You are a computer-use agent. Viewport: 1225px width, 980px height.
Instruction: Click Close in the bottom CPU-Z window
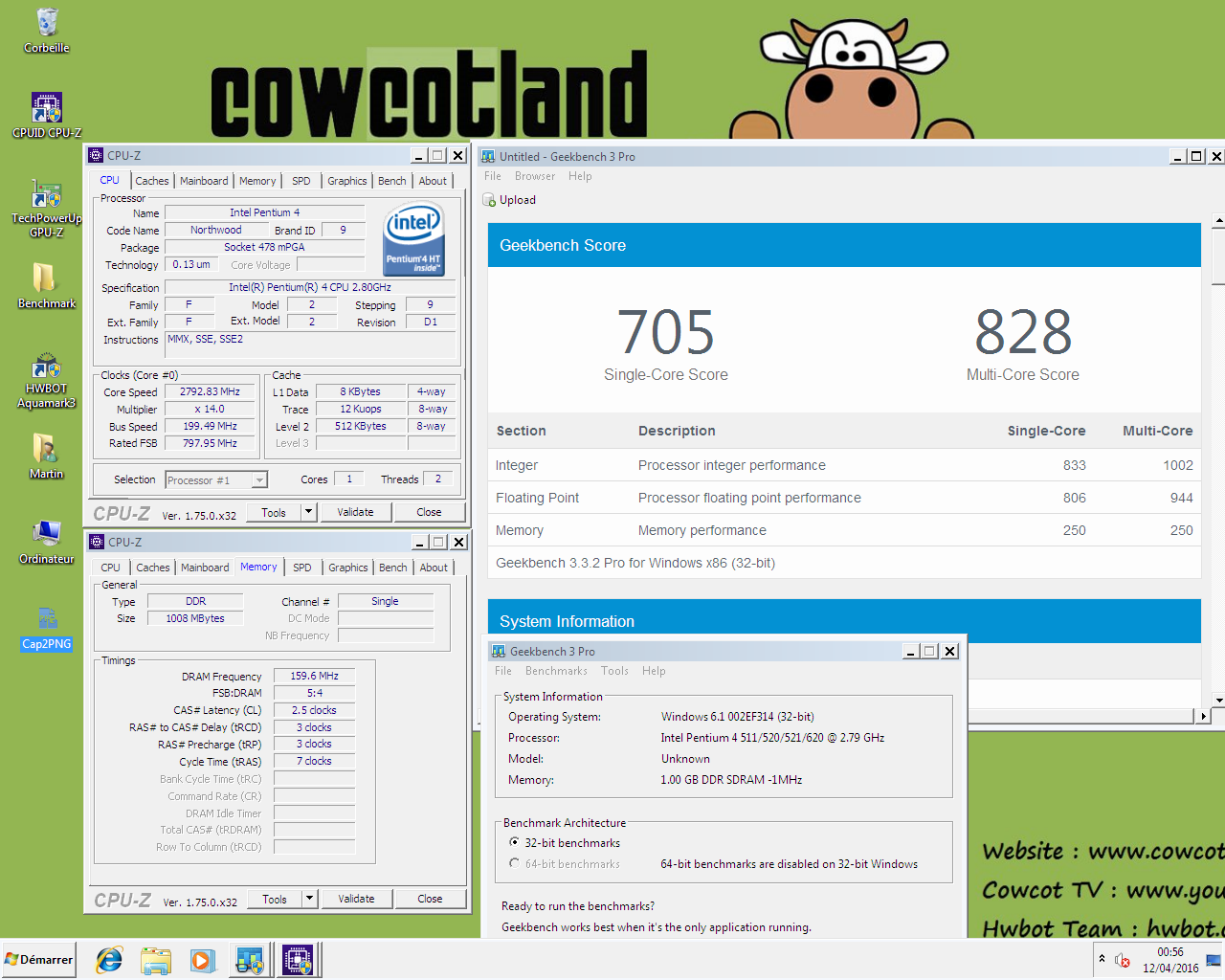430,899
